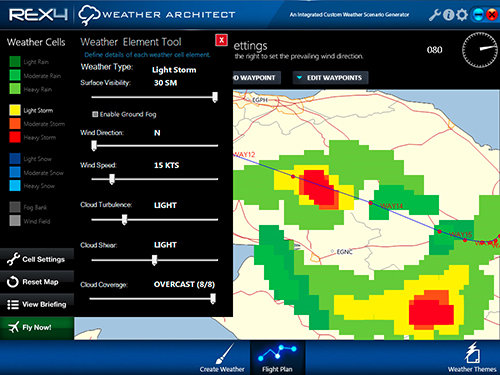The width and height of the screenshot is (500, 375).
Task: Select the Moderate Snow weather cell swatch
Action: coord(15,172)
